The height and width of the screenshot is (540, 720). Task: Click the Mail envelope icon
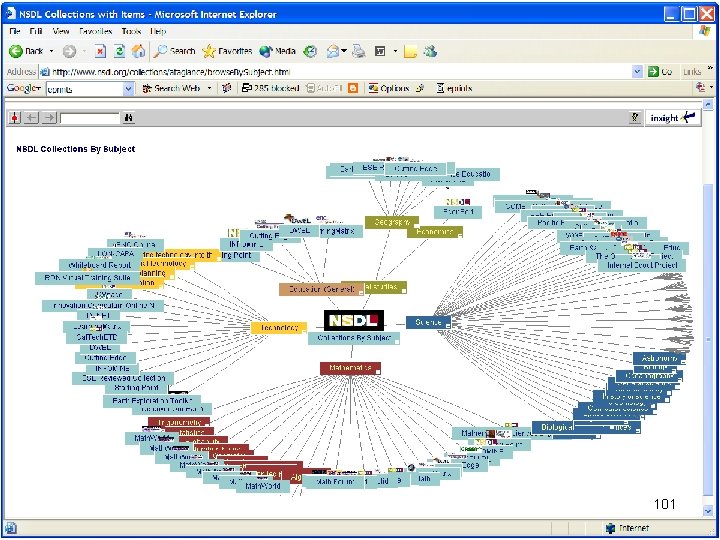click(x=333, y=51)
